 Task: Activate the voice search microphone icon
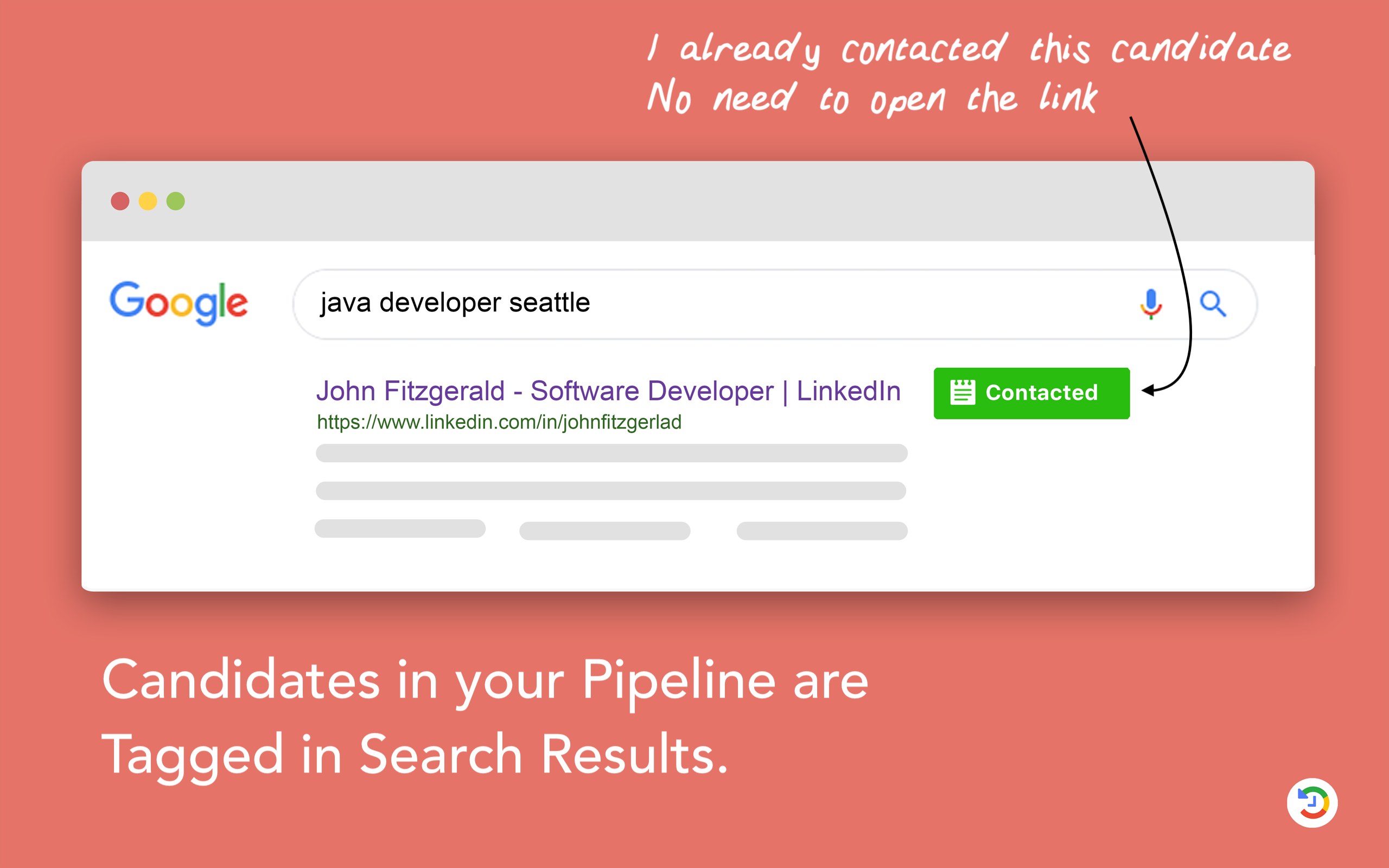point(1151,304)
